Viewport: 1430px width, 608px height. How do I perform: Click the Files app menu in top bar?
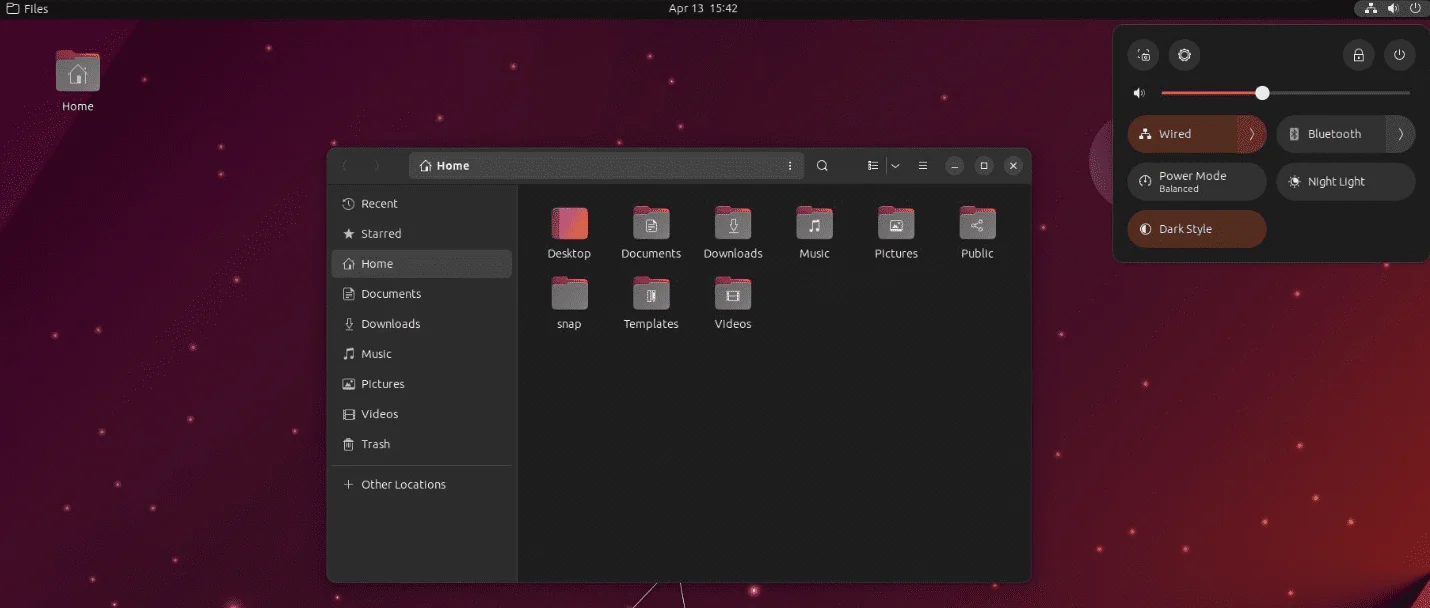point(28,8)
